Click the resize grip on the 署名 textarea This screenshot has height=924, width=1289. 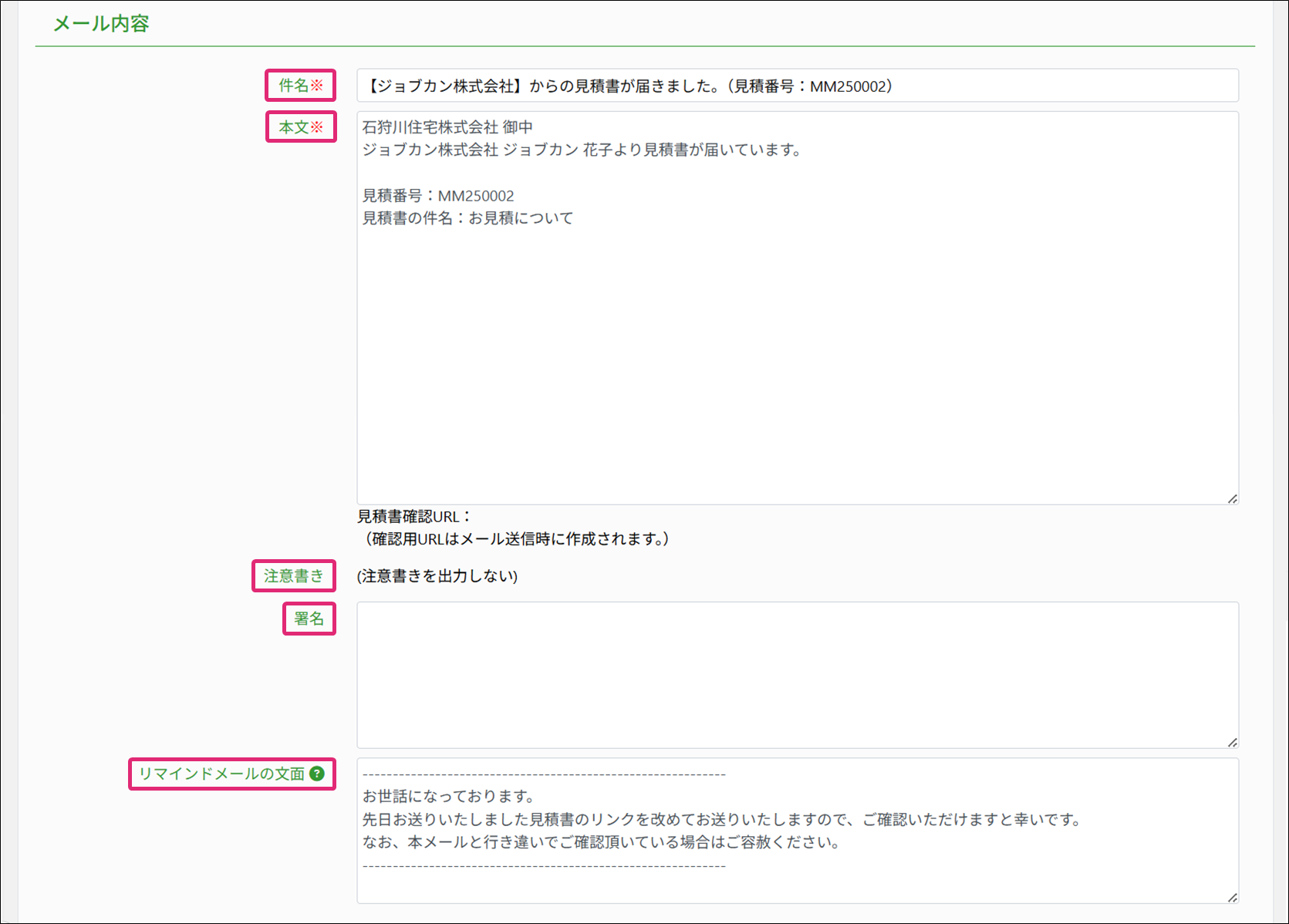[1232, 742]
